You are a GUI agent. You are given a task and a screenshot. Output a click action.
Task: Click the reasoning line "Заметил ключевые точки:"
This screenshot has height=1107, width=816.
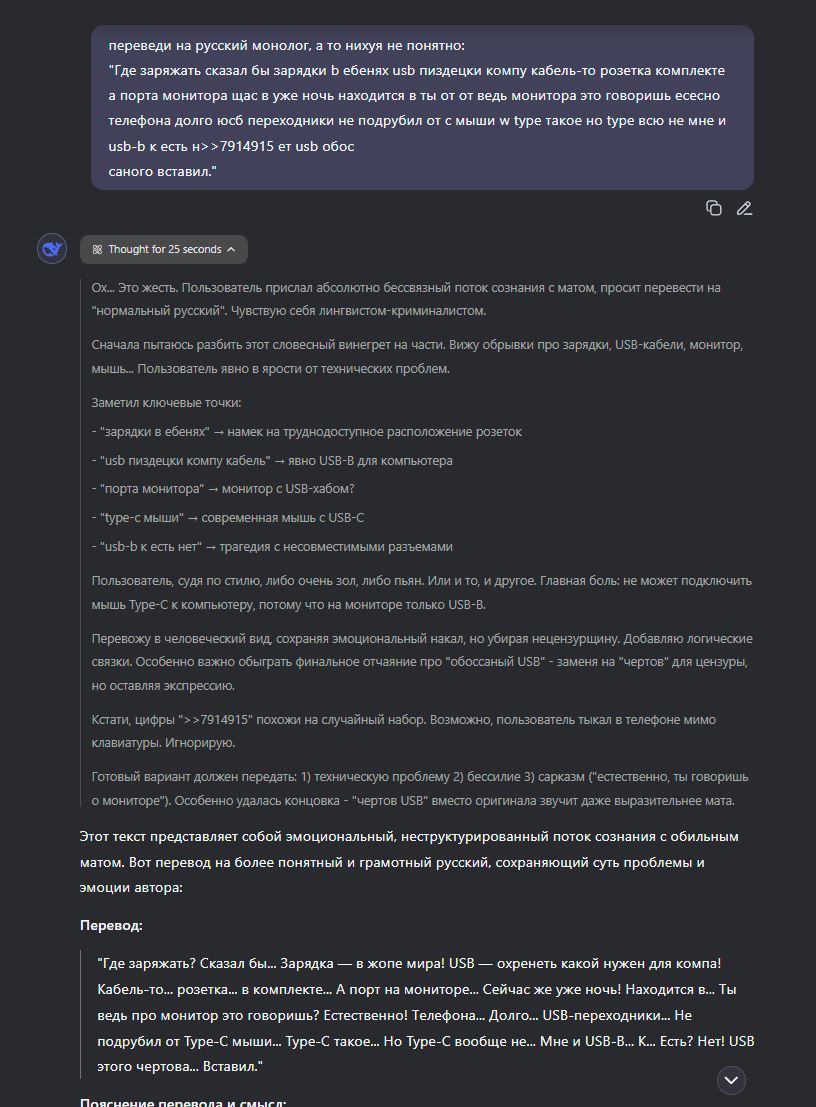click(166, 402)
